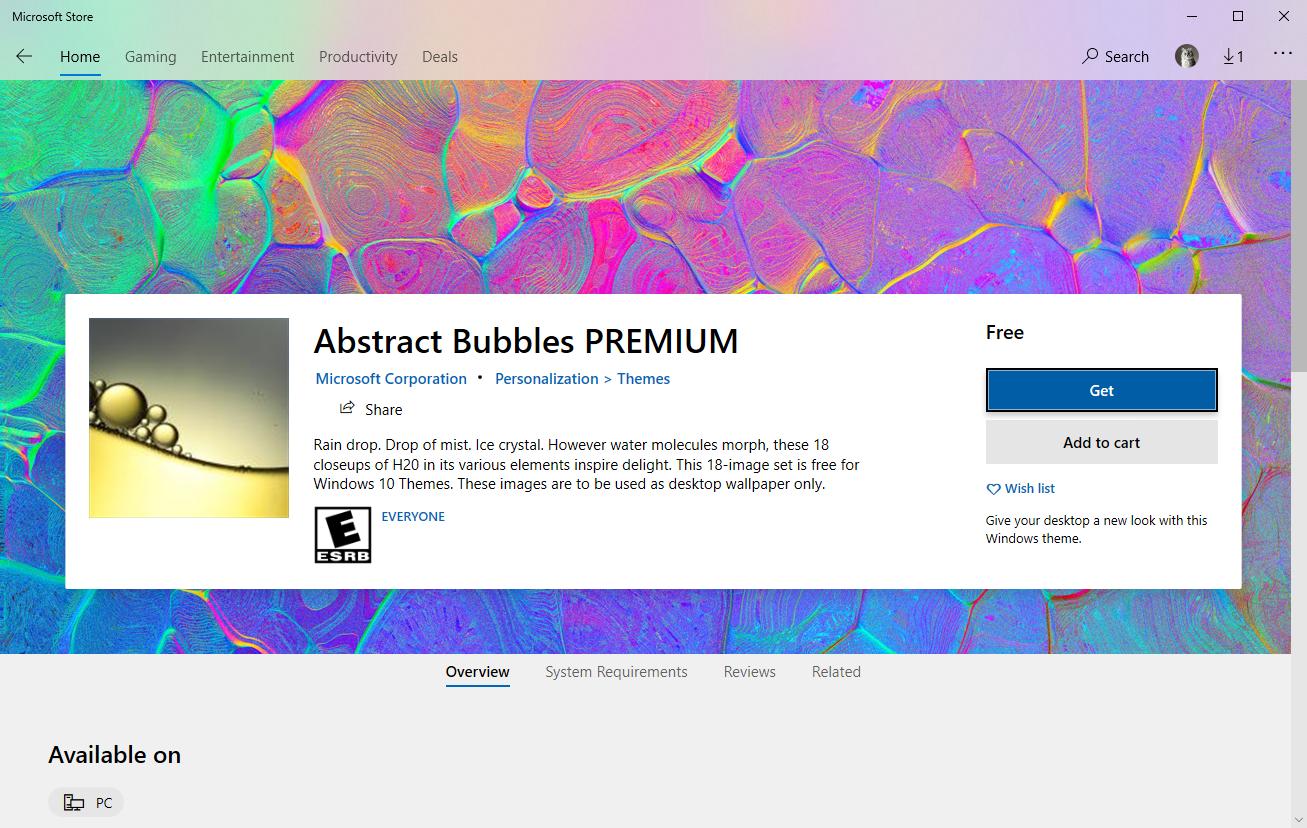Select the Home tab
Image resolution: width=1307 pixels, height=828 pixels.
click(x=80, y=57)
